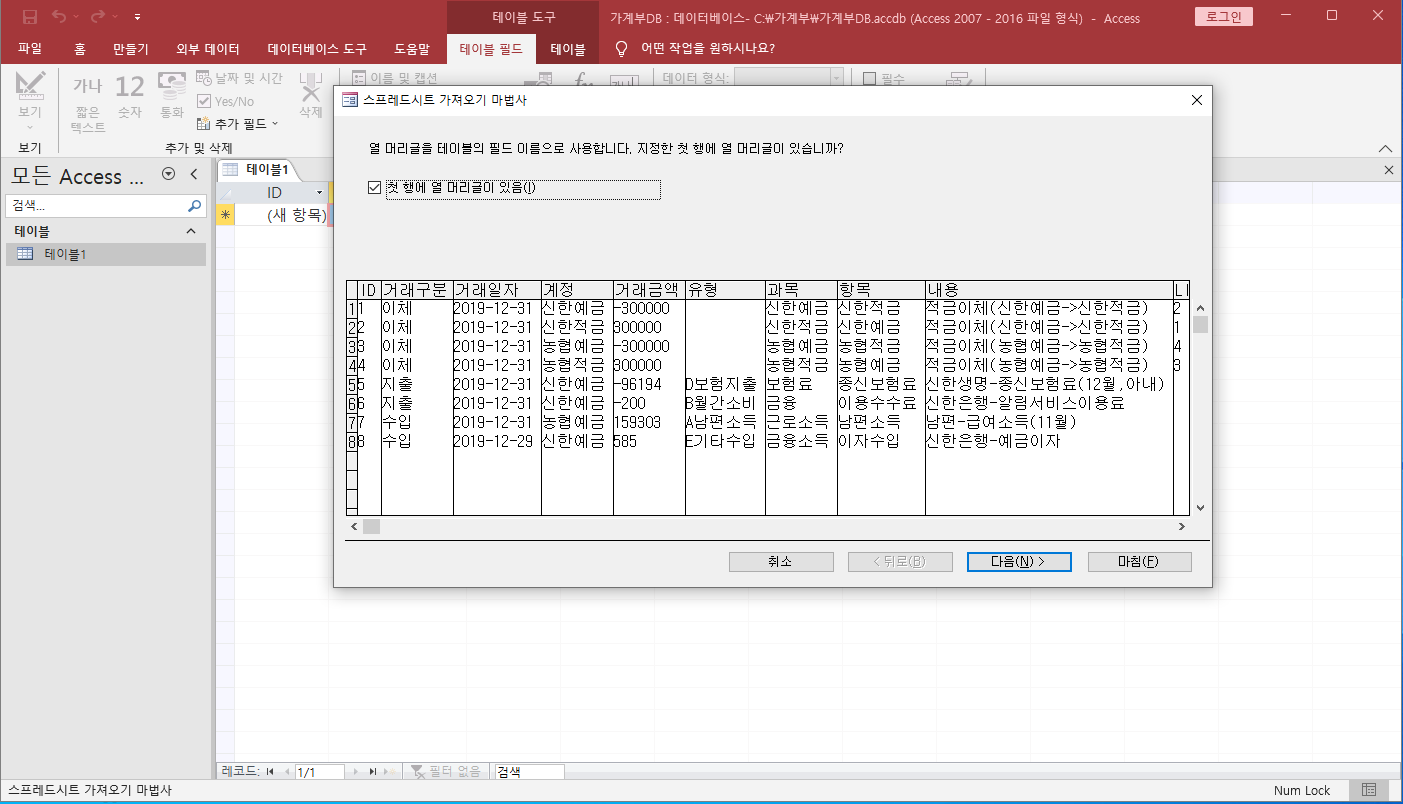Click the lightbulb Tell Me icon
The height and width of the screenshot is (804, 1403).
(622, 48)
